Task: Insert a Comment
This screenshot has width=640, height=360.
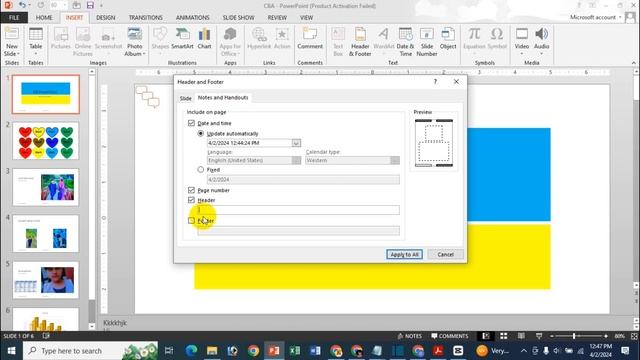Action: 310,39
